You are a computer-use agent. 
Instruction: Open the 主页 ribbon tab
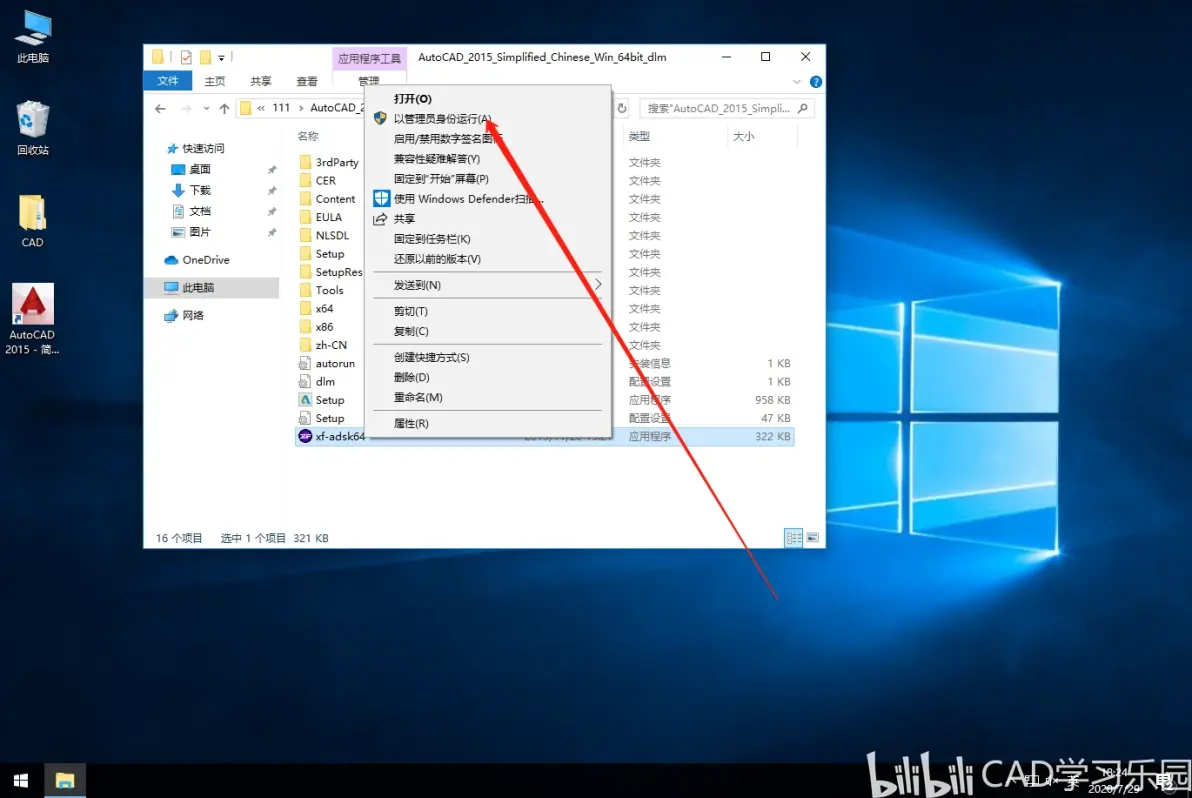[x=215, y=81]
